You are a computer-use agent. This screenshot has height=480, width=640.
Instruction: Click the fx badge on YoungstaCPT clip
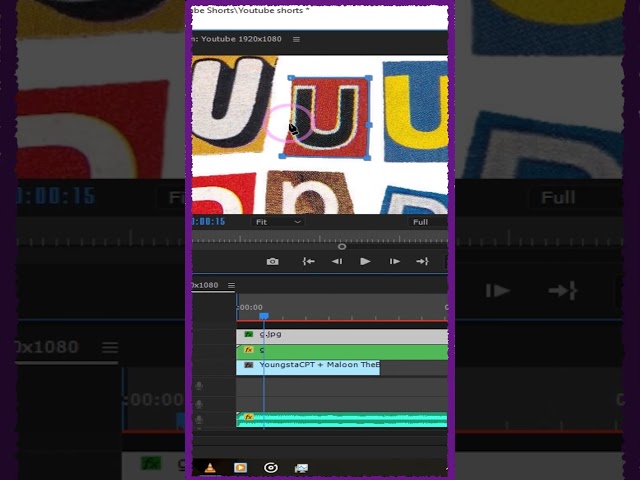pyautogui.click(x=249, y=365)
